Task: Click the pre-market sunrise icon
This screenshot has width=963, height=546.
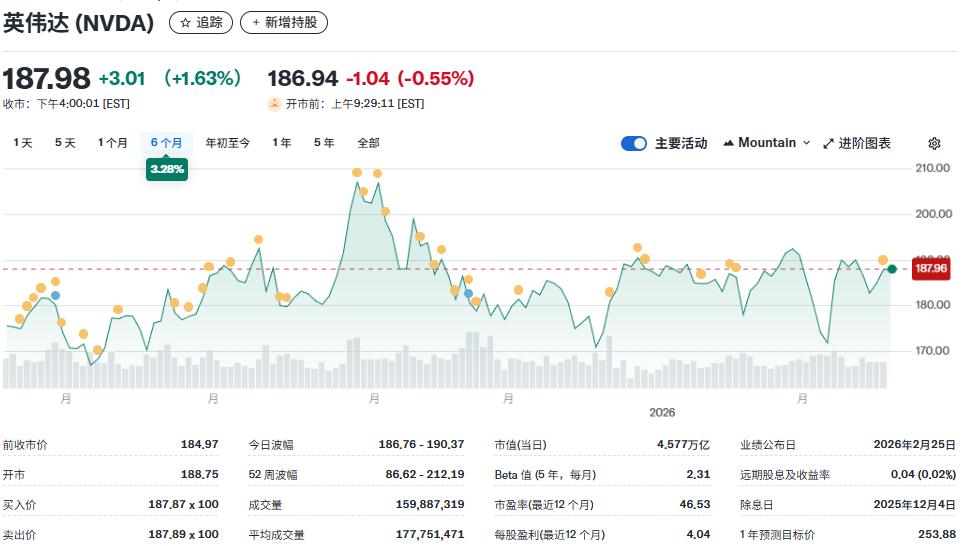Action: tap(274, 104)
